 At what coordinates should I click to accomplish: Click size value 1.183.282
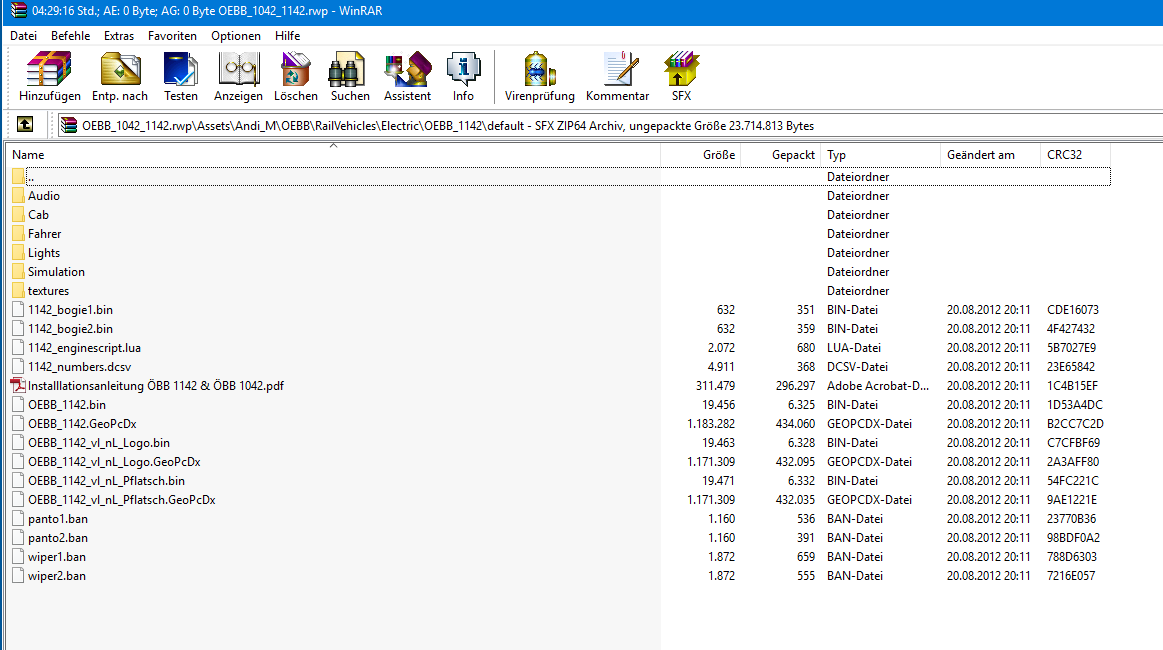click(x=711, y=424)
